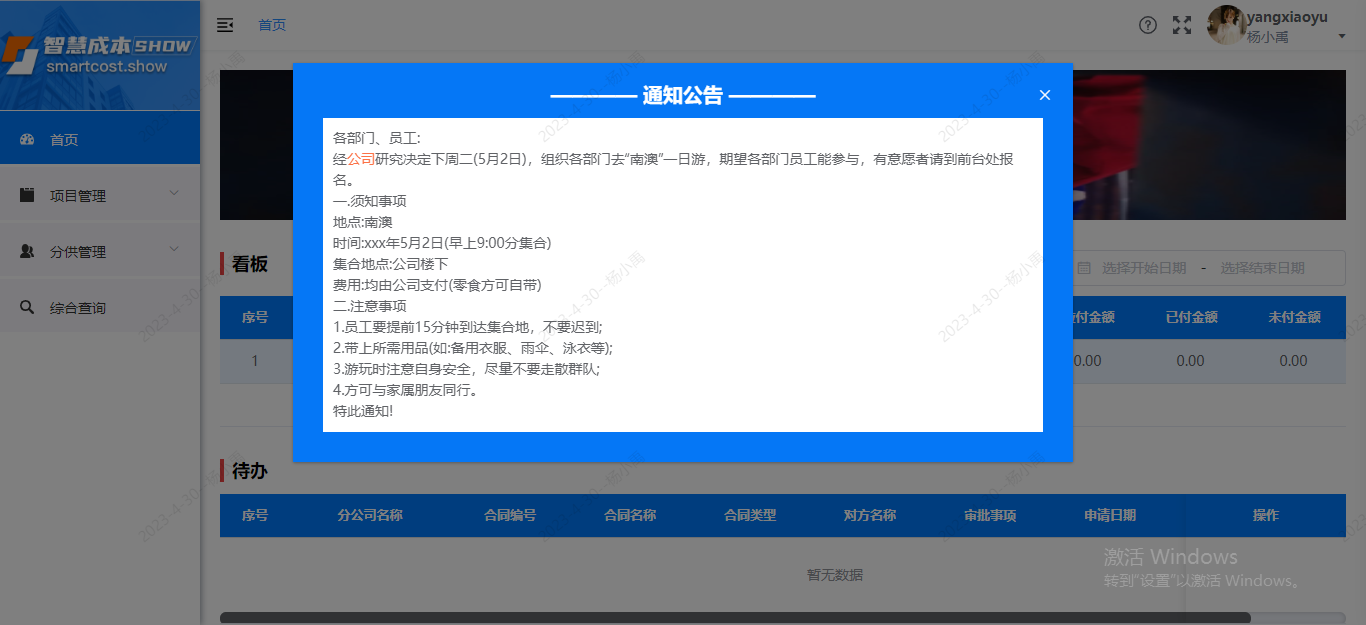The width and height of the screenshot is (1366, 625).
Task: Open help via the question mark icon
Action: coord(1147,25)
